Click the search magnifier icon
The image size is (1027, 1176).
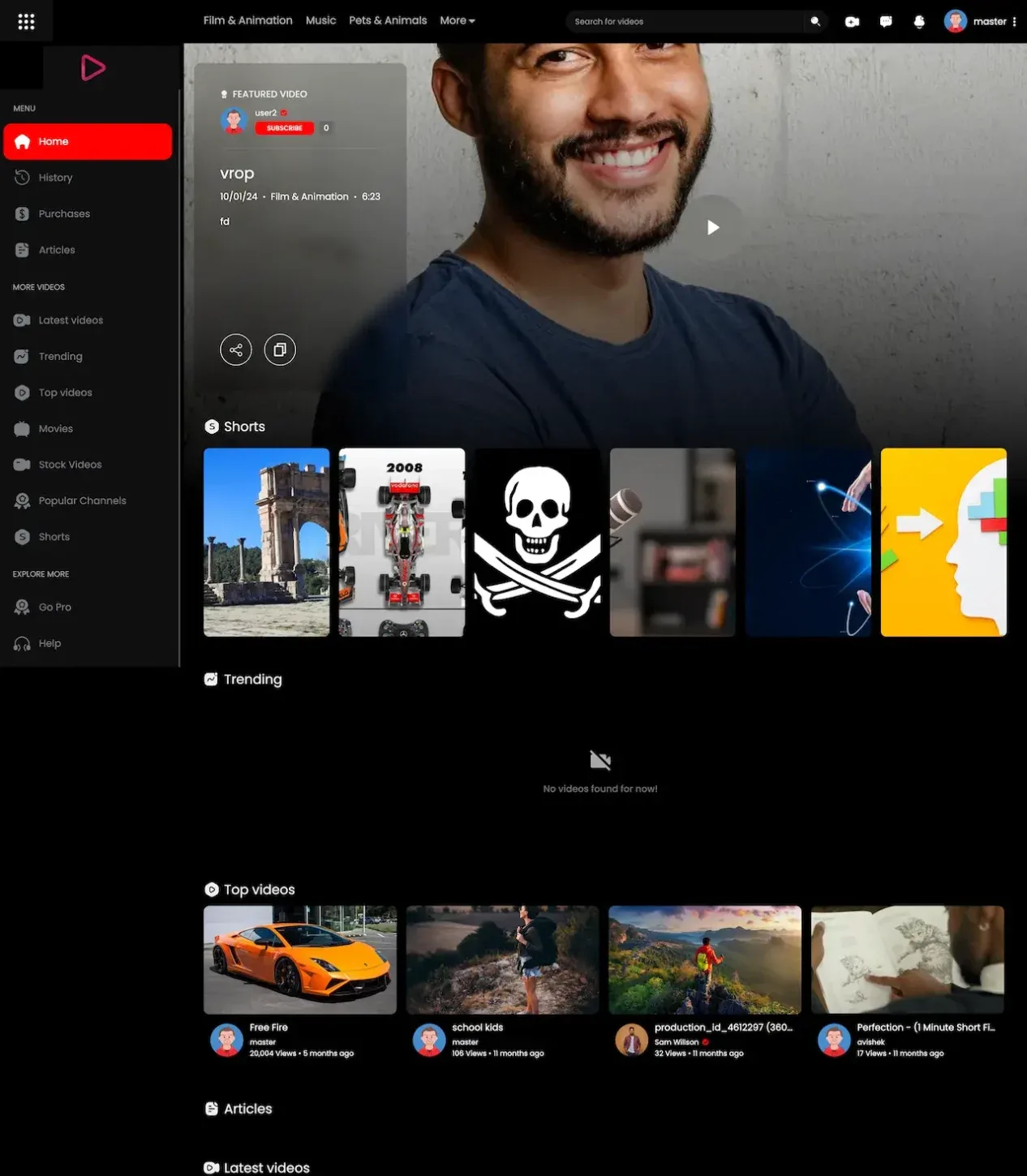[x=815, y=22]
